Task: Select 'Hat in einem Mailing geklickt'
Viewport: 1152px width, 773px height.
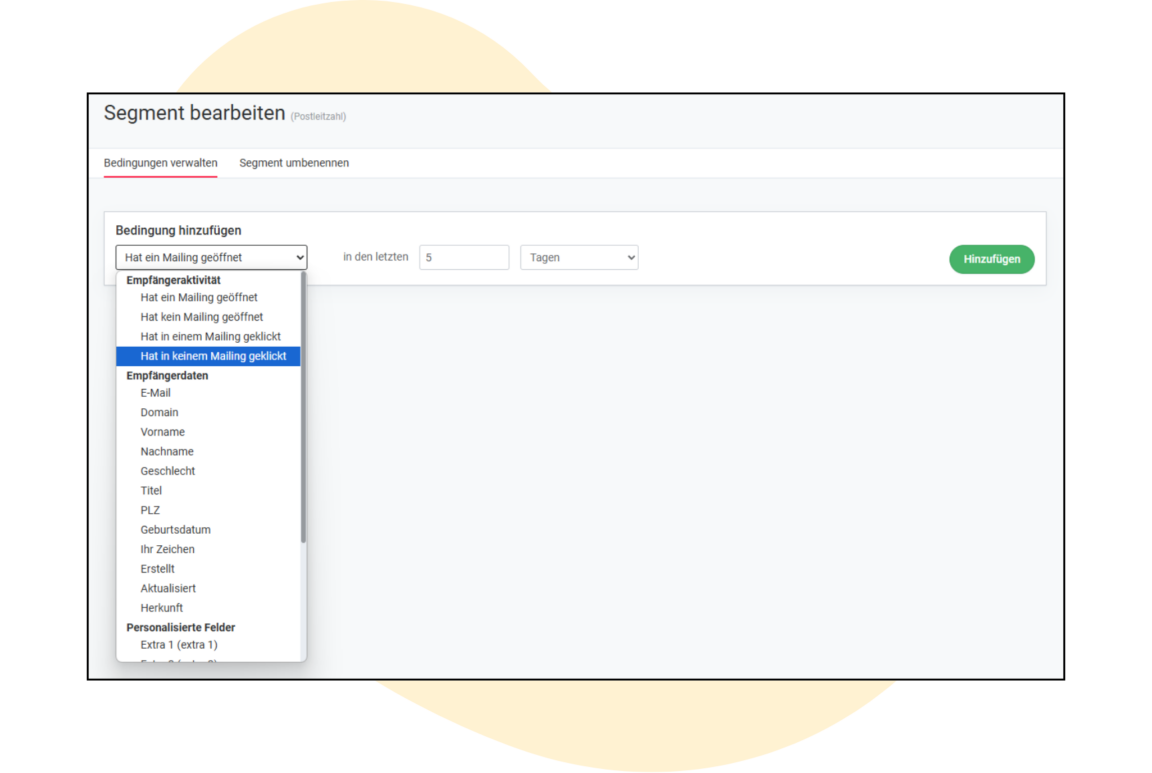Action: 210,336
